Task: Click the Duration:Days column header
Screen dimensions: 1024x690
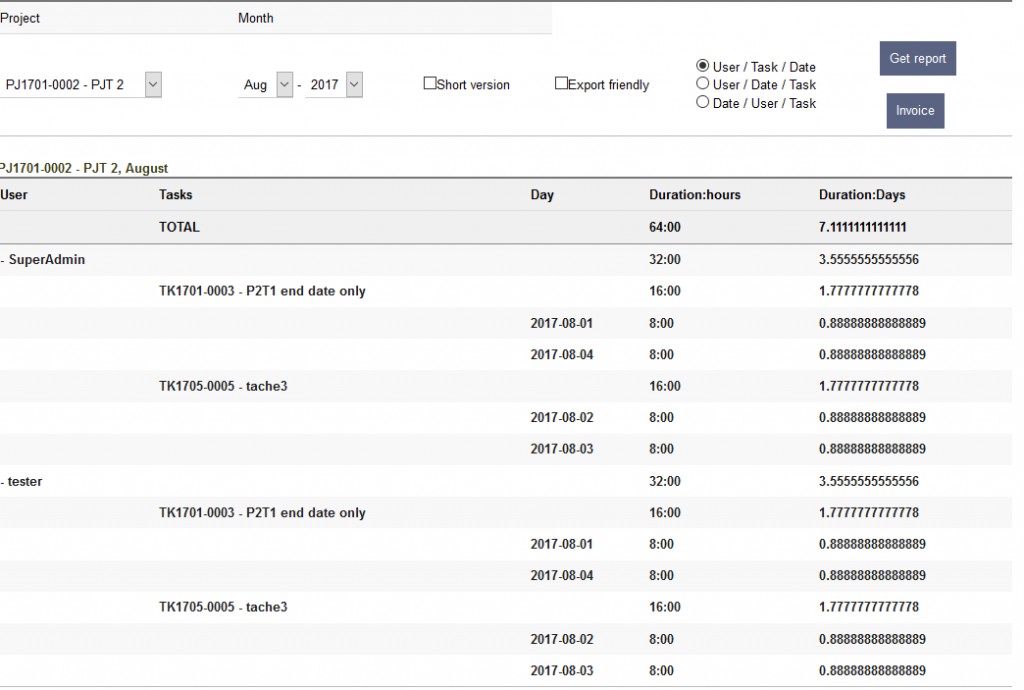Action: (862, 195)
